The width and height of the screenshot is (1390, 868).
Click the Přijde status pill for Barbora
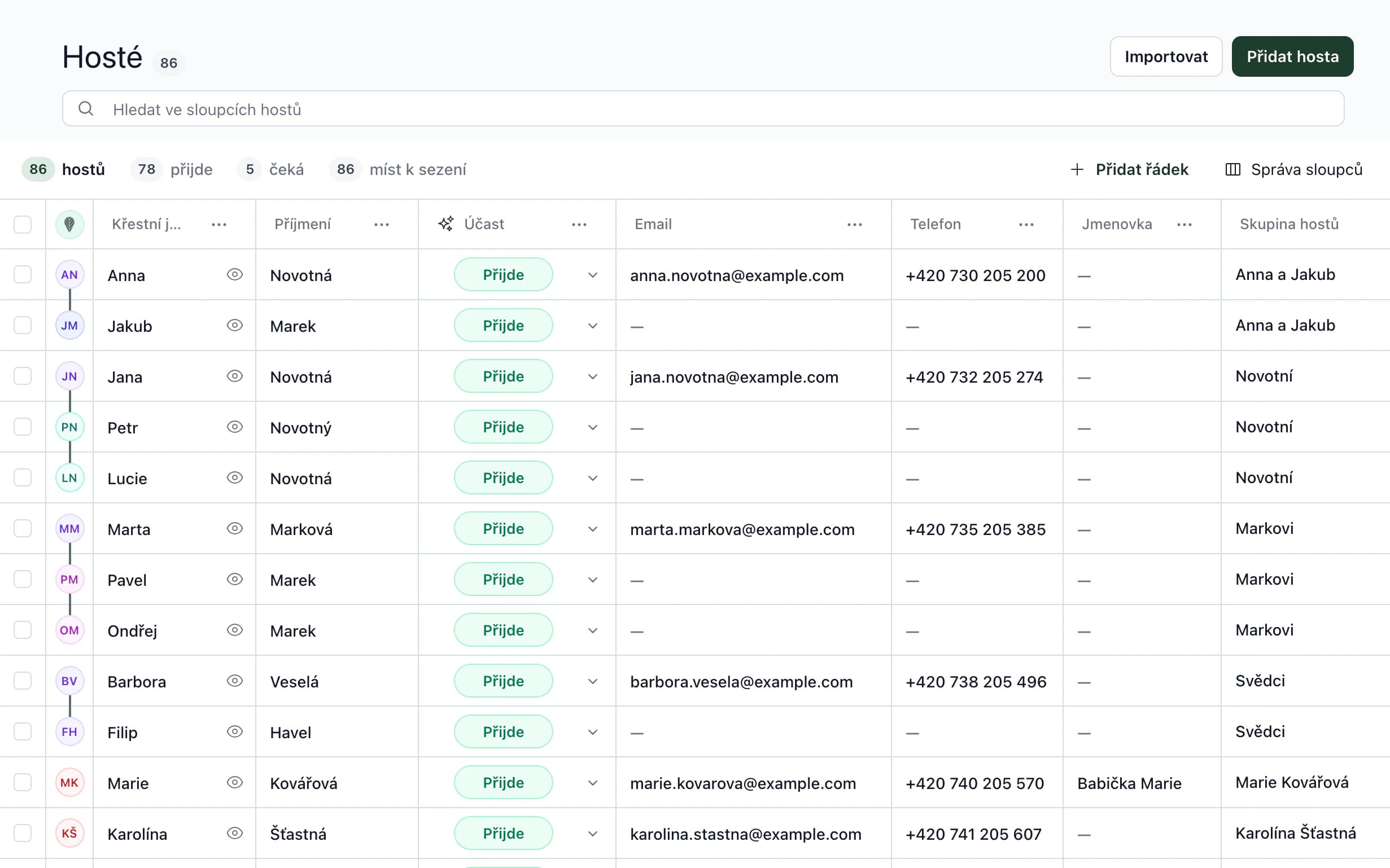click(x=503, y=681)
